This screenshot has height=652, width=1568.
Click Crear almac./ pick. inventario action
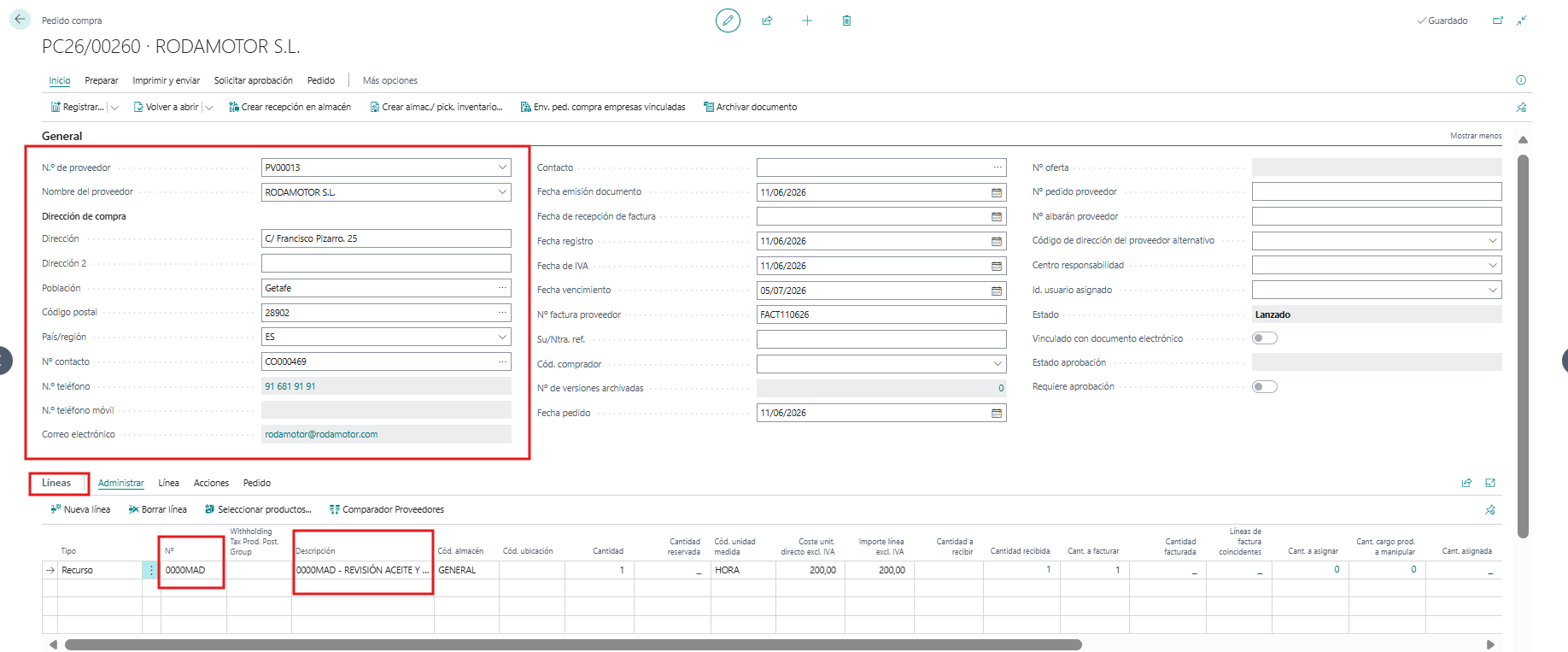pyautogui.click(x=436, y=107)
